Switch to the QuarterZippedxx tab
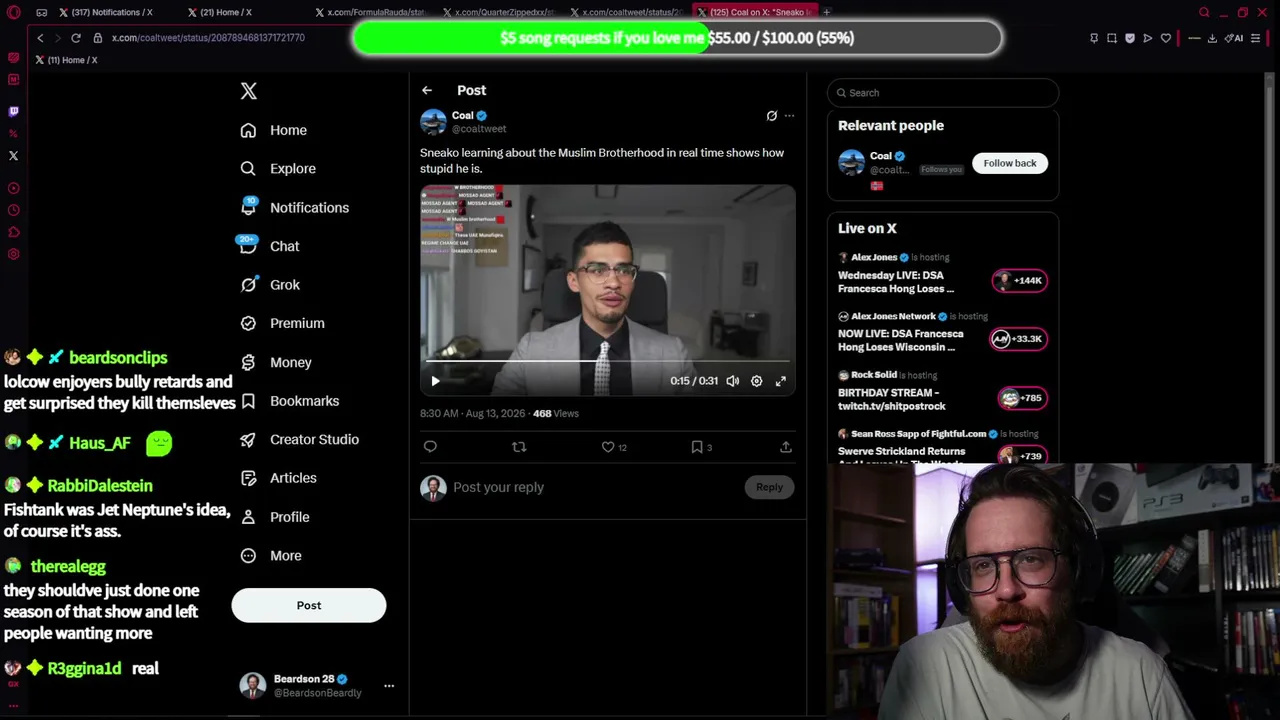The image size is (1280, 720). (500, 12)
